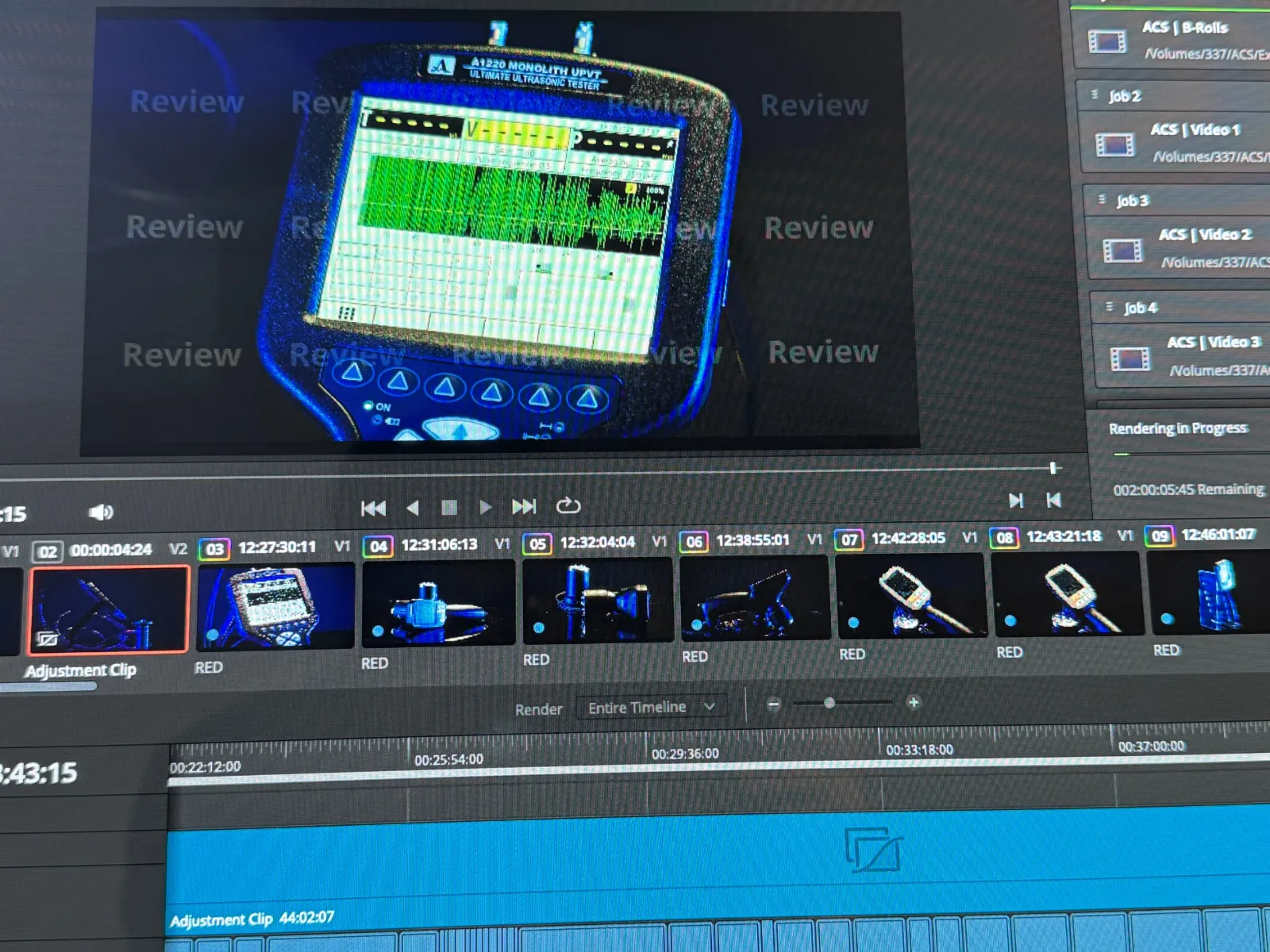Zoom in on the timeline with the plus button
The image size is (1270, 952).
tap(914, 702)
